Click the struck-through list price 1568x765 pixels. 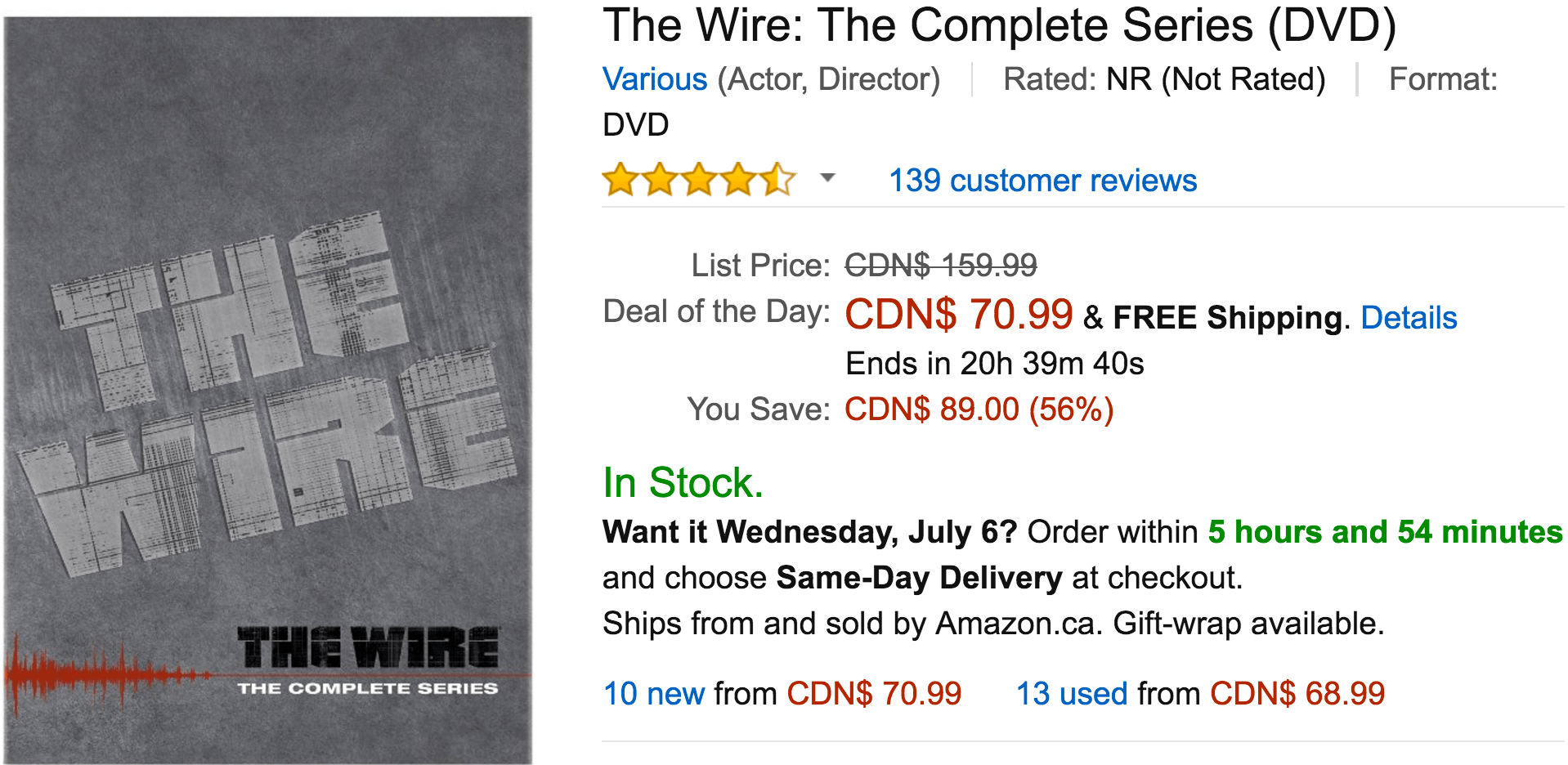[x=941, y=265]
